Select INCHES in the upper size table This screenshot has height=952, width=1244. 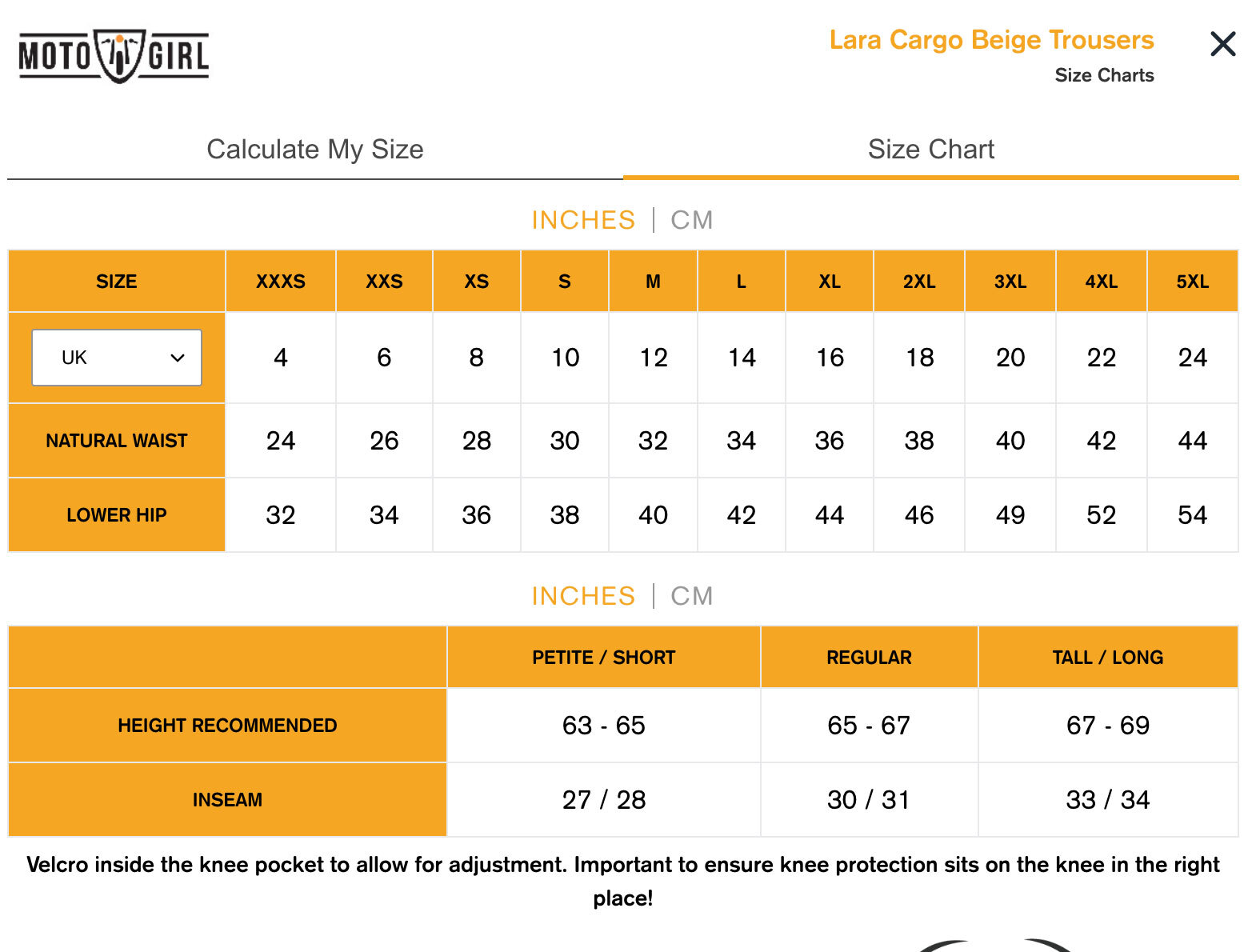[x=583, y=220]
